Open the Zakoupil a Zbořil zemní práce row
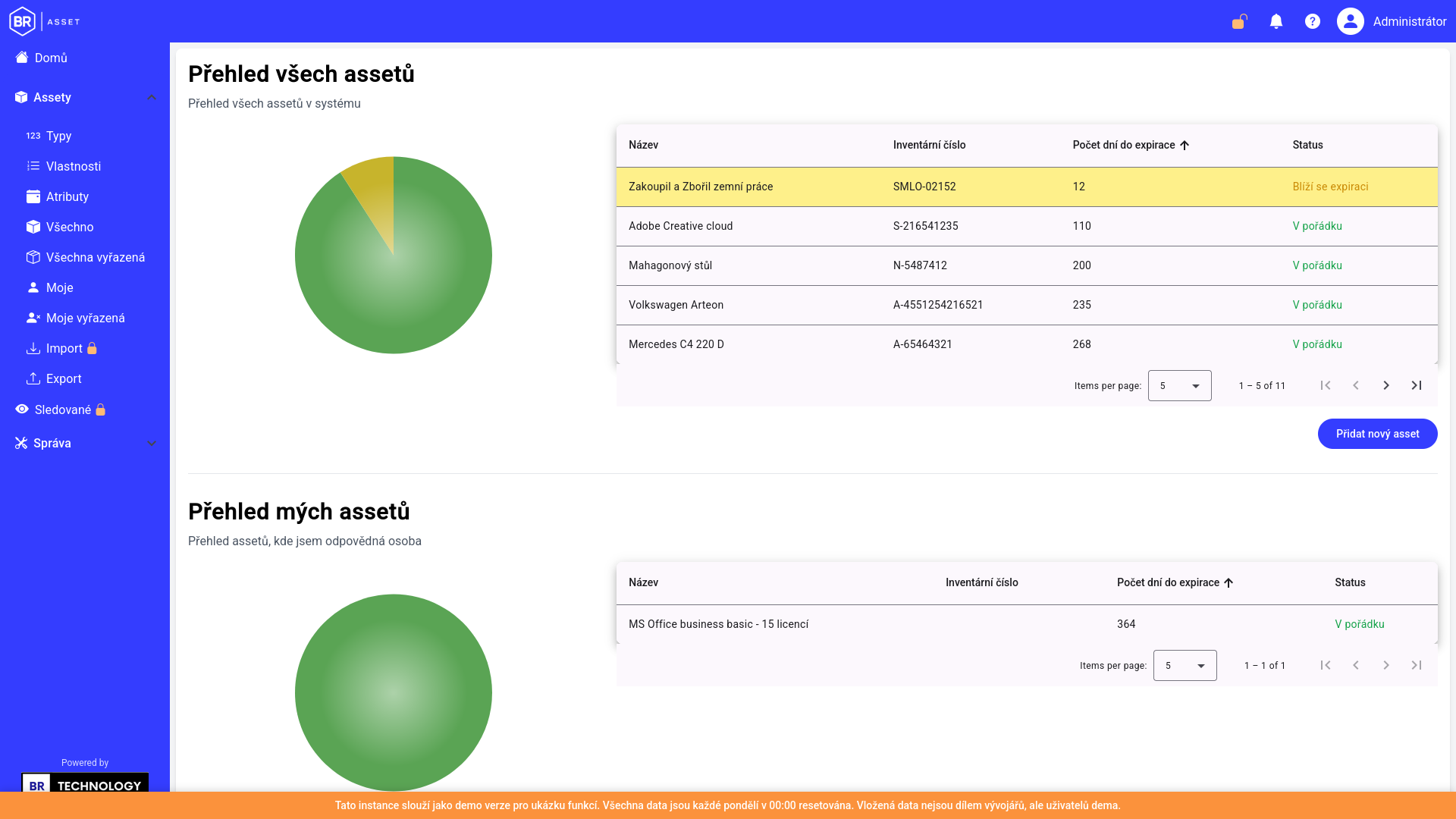 tap(1027, 187)
